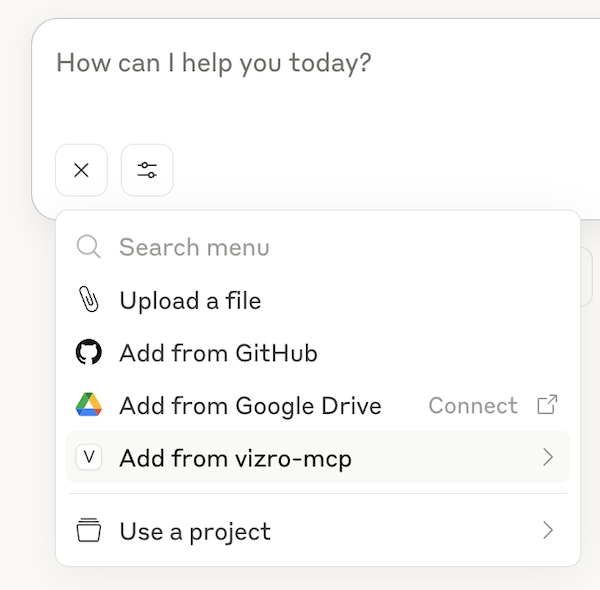Select the Add from Google Drive label
This screenshot has width=600, height=590.
tap(250, 405)
